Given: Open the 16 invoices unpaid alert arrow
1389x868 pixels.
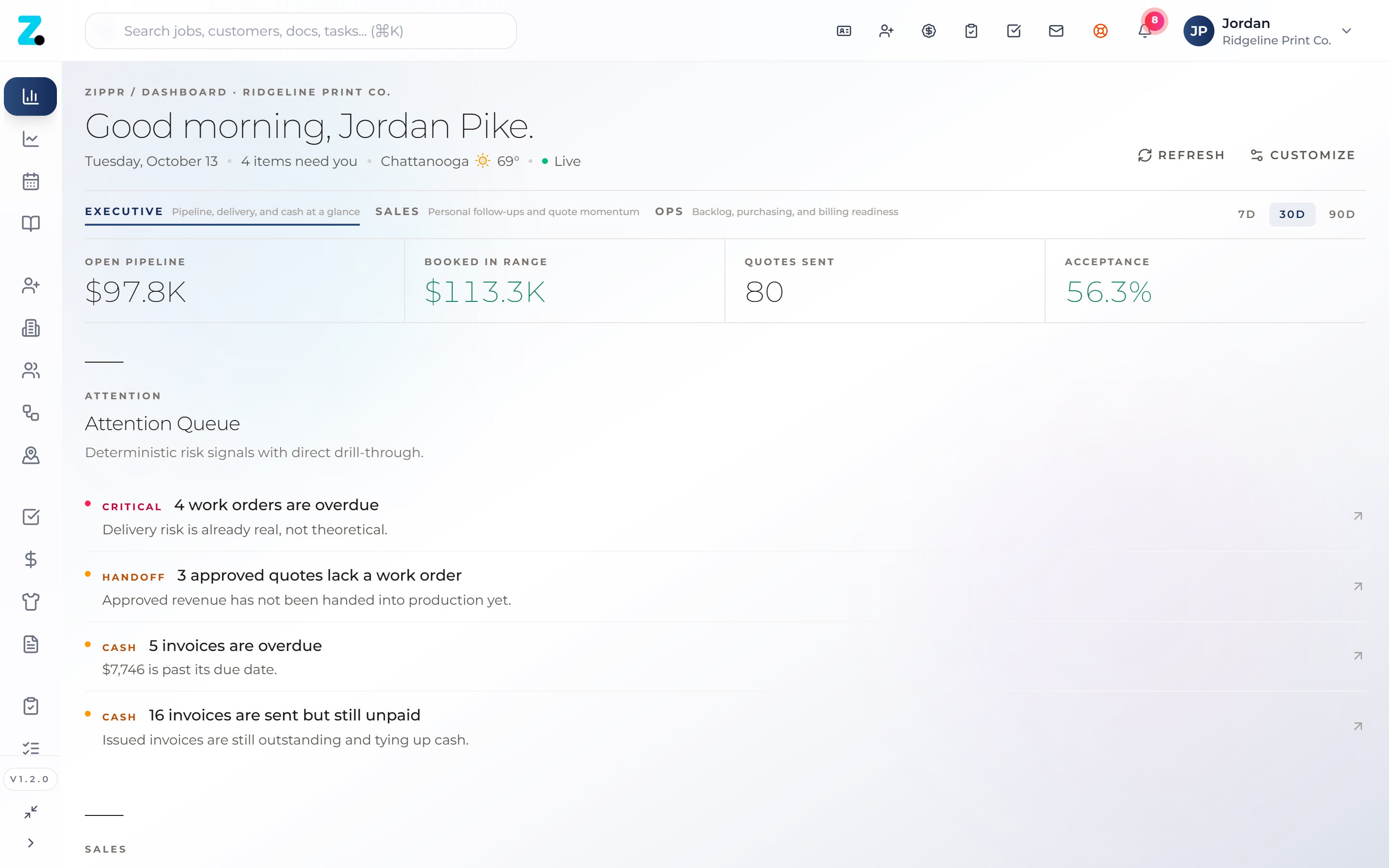Looking at the screenshot, I should point(1358,727).
